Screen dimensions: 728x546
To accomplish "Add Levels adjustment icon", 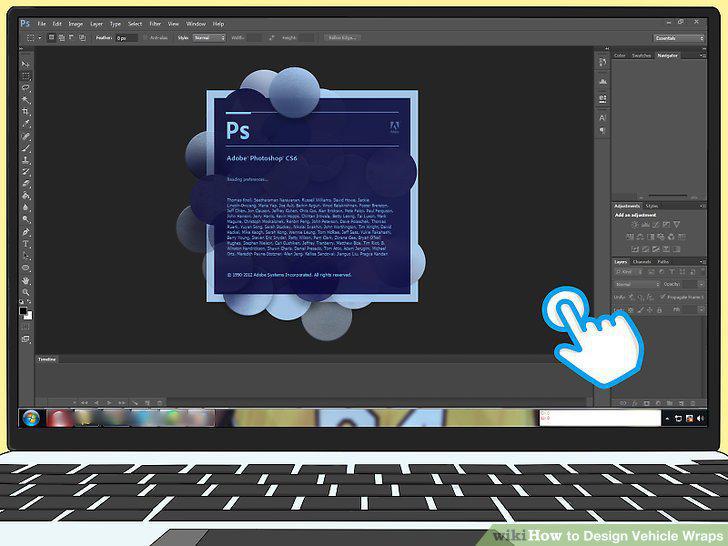I will click(645, 225).
